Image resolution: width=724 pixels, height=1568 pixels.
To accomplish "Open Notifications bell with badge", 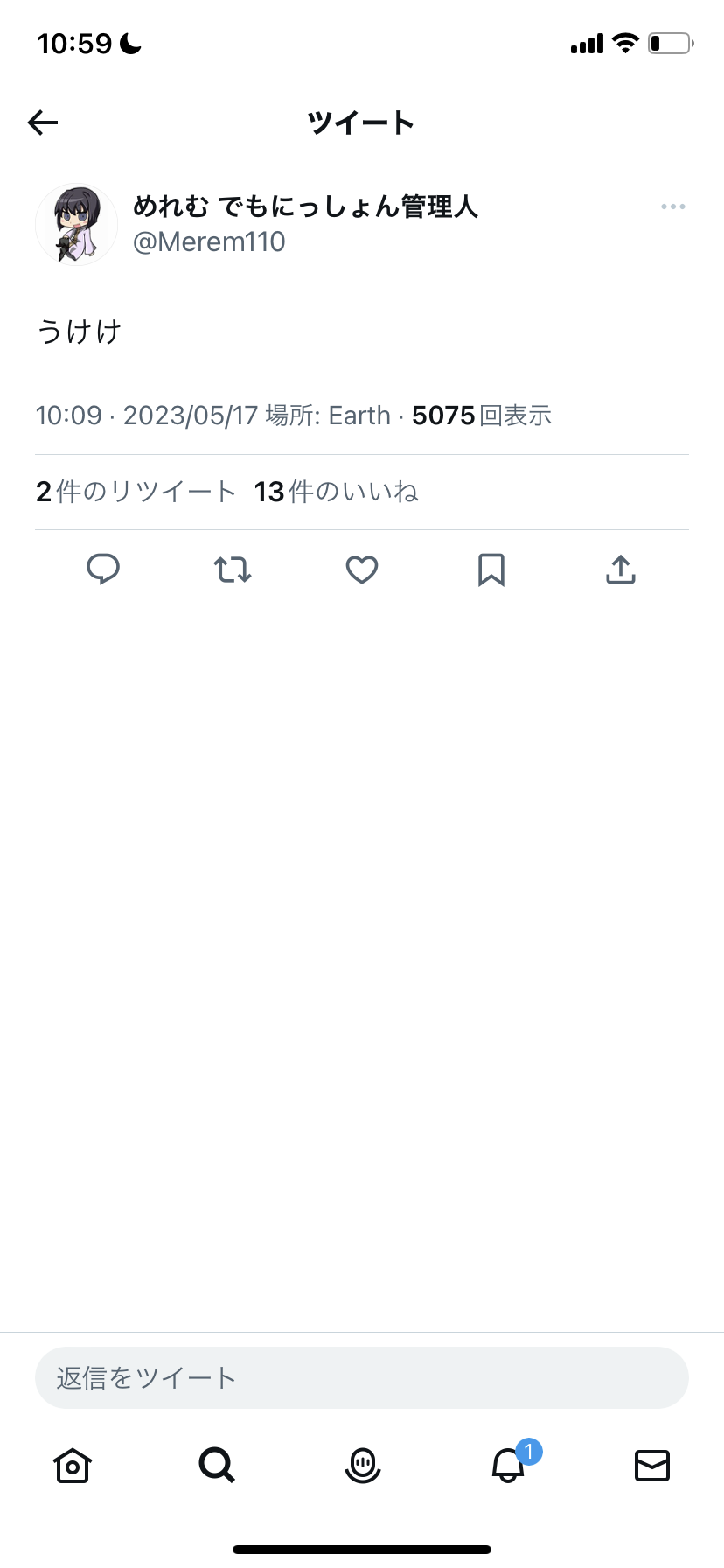I will point(508,1465).
